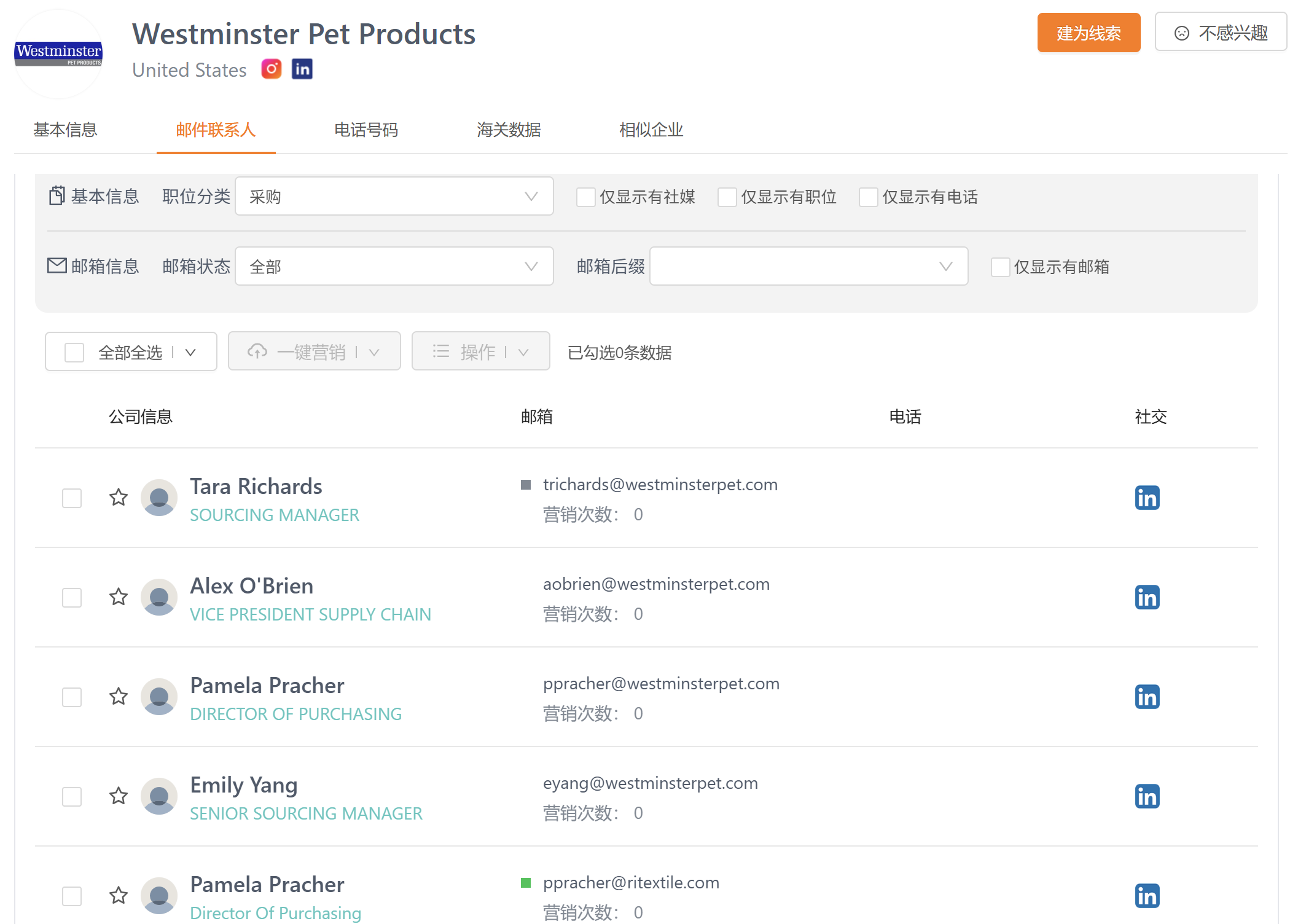Click the 操作 button

480,352
